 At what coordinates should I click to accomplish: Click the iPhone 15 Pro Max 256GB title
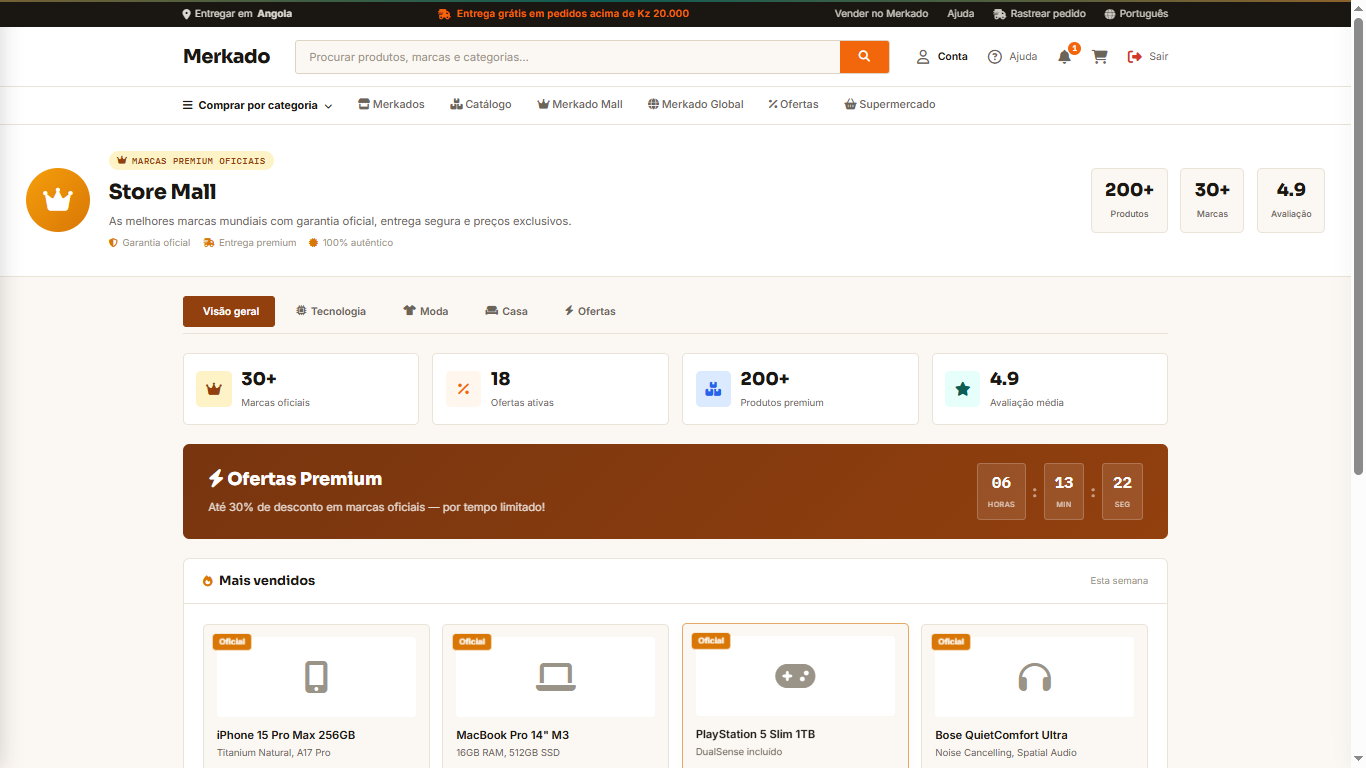[x=286, y=735]
